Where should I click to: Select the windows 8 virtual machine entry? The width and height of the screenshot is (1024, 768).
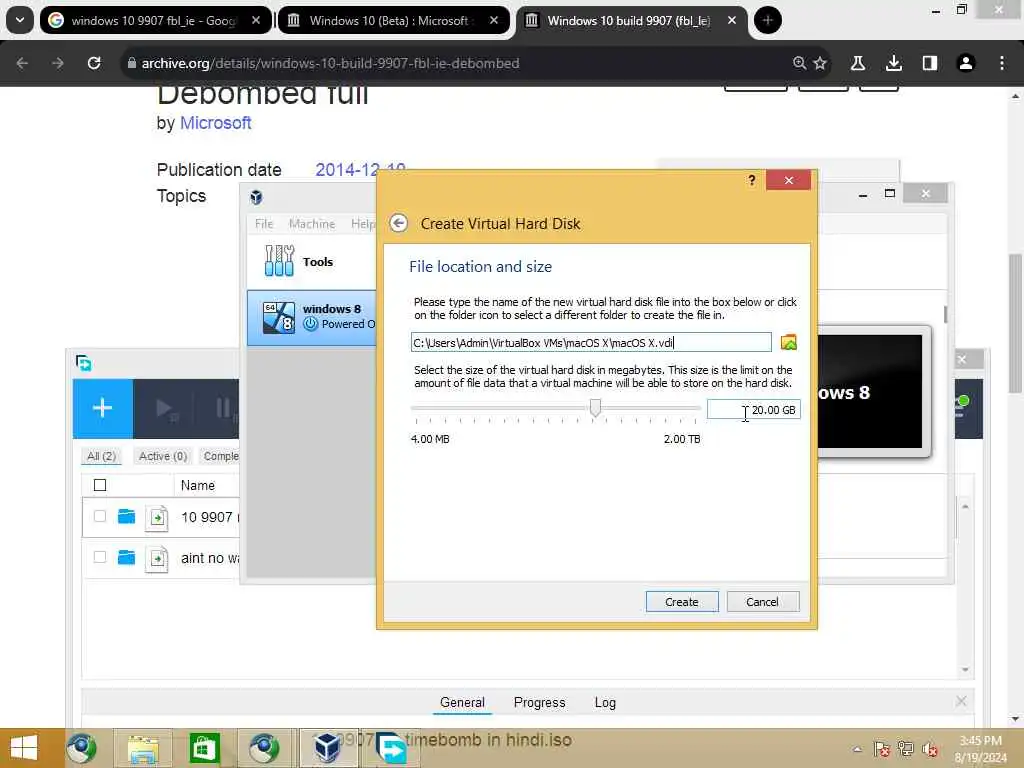[312, 317]
